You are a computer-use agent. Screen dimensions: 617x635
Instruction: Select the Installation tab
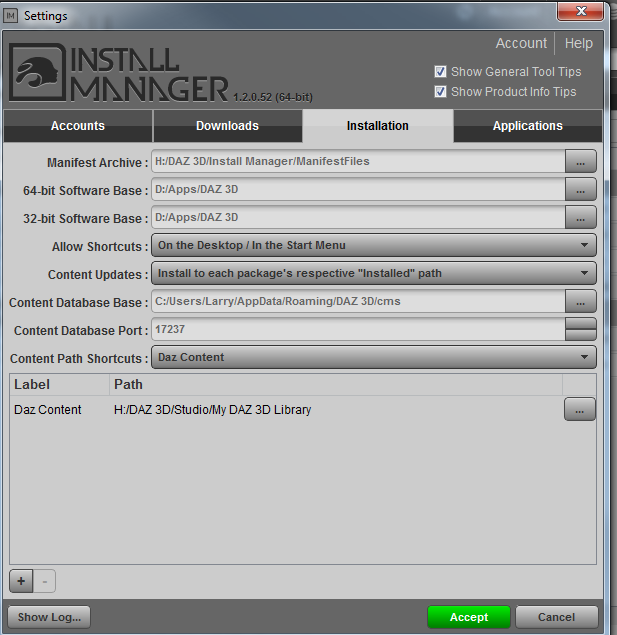pyautogui.click(x=378, y=126)
